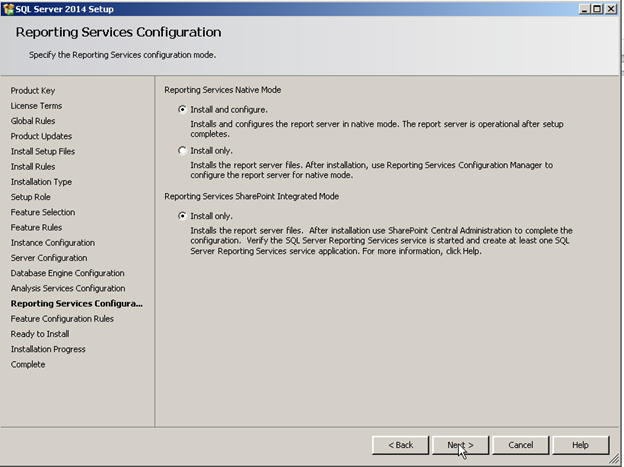624x467 pixels.
Task: Select Native Mode Install and configure option
Action: click(182, 109)
